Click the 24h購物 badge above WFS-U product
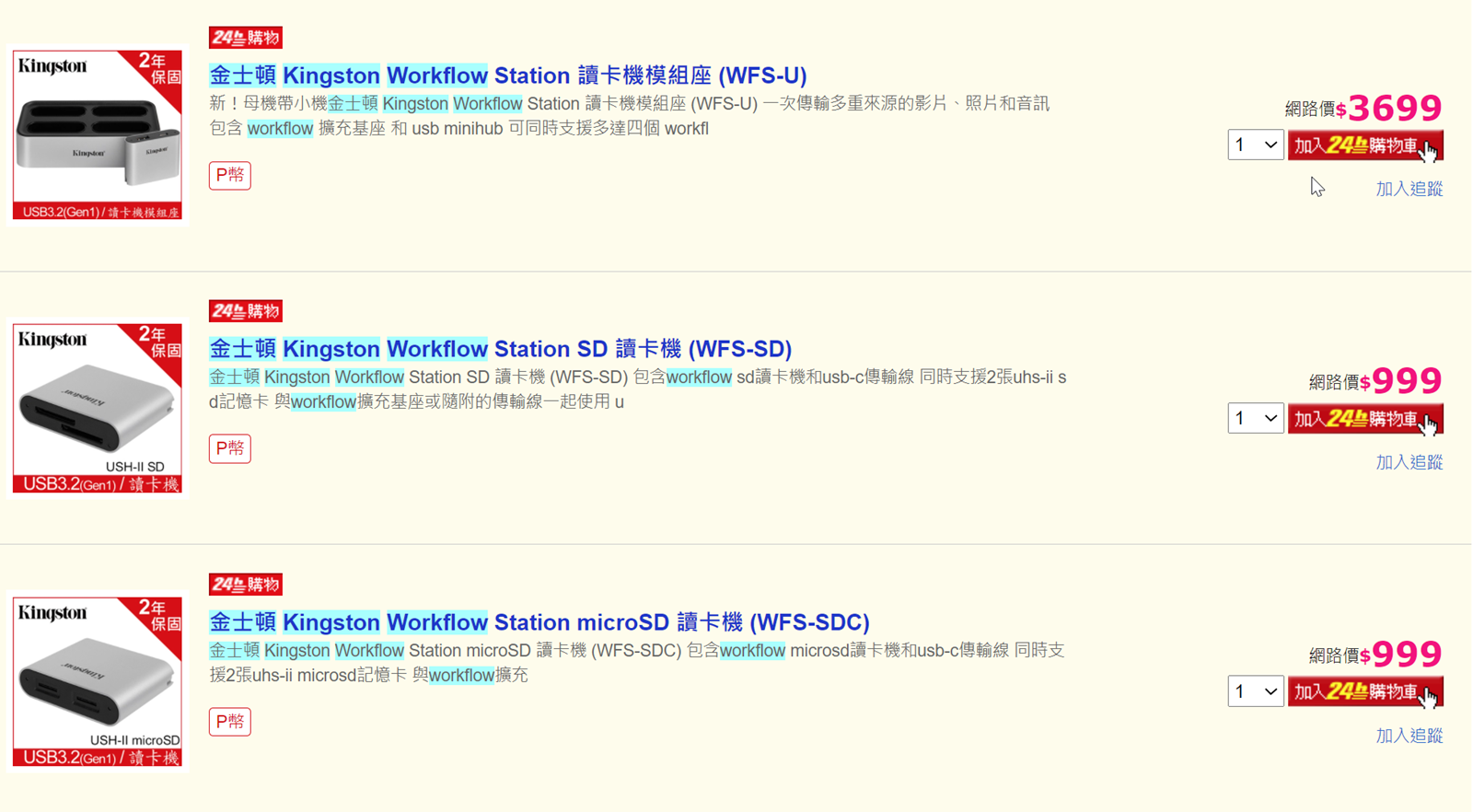 (245, 38)
